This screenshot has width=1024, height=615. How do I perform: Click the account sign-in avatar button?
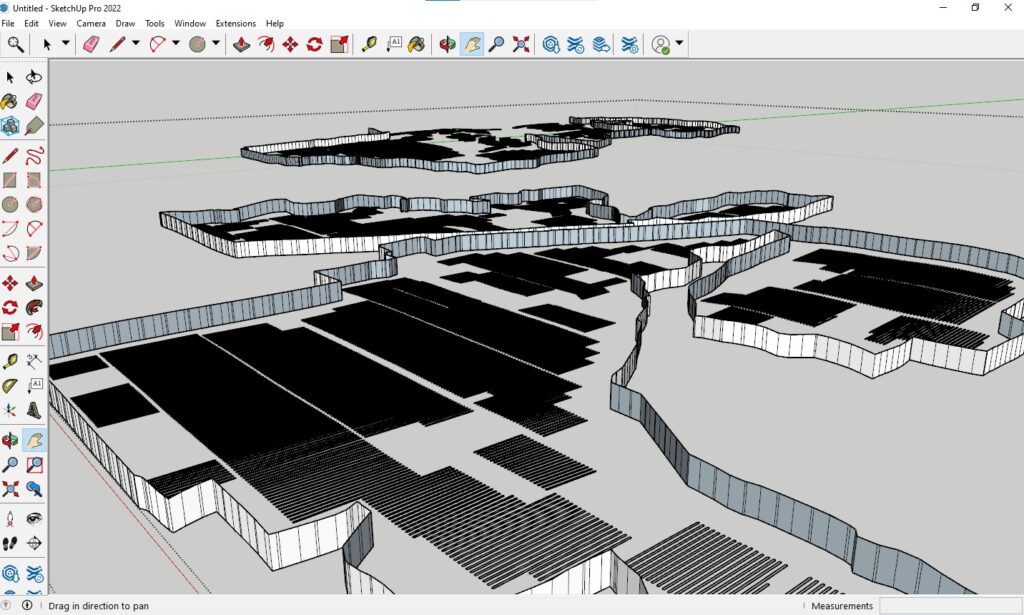point(661,44)
